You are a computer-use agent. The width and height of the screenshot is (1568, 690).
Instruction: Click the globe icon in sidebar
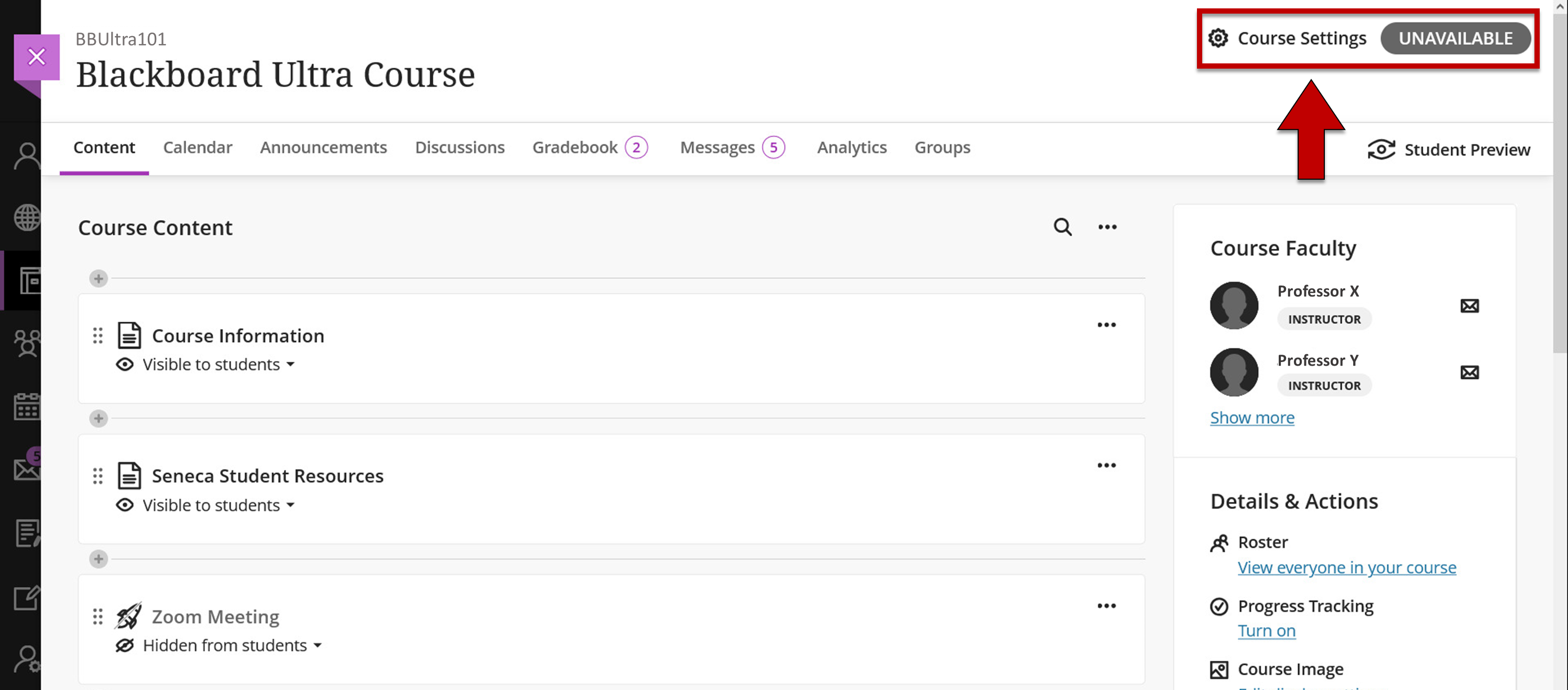point(27,217)
